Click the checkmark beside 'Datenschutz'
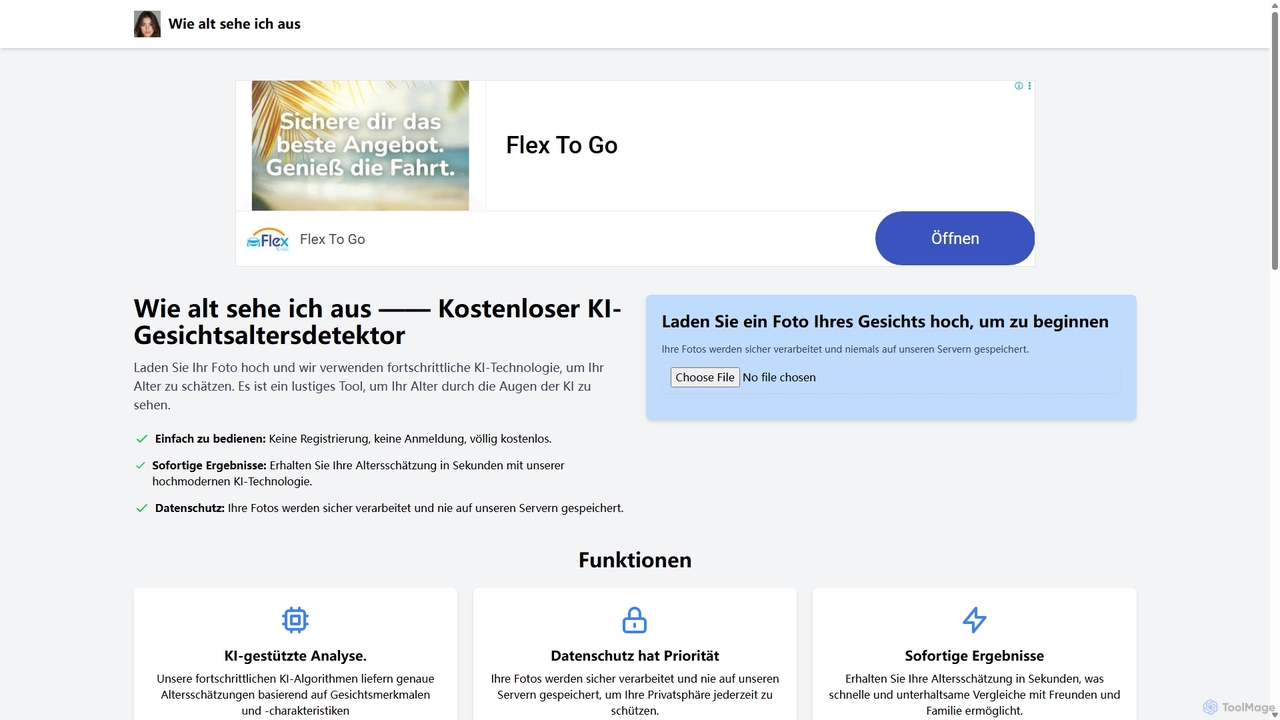This screenshot has width=1280, height=720. (x=141, y=508)
